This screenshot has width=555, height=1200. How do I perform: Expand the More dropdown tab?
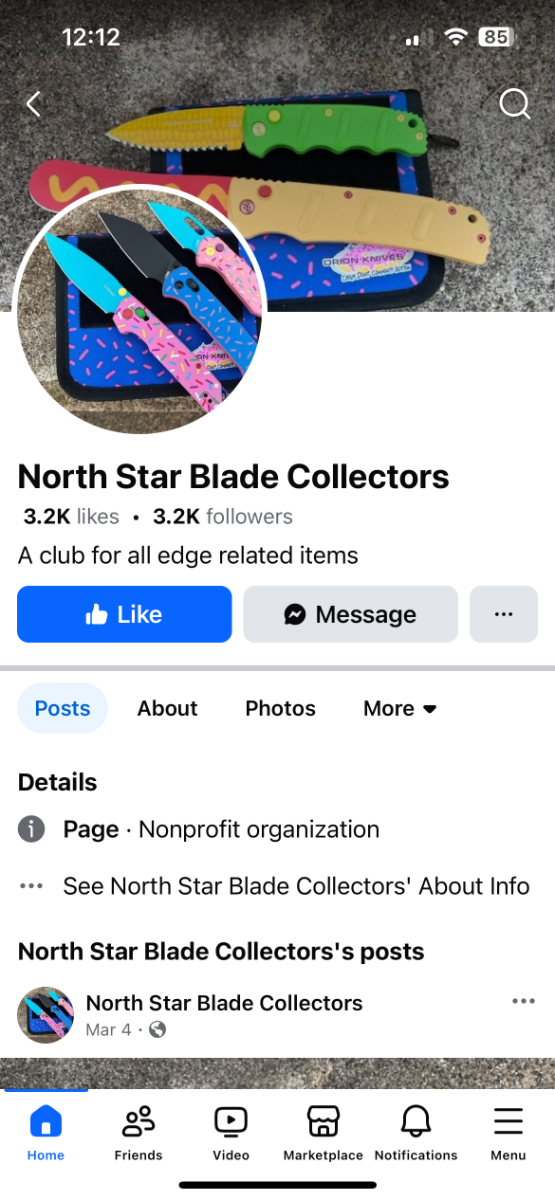[x=400, y=708]
